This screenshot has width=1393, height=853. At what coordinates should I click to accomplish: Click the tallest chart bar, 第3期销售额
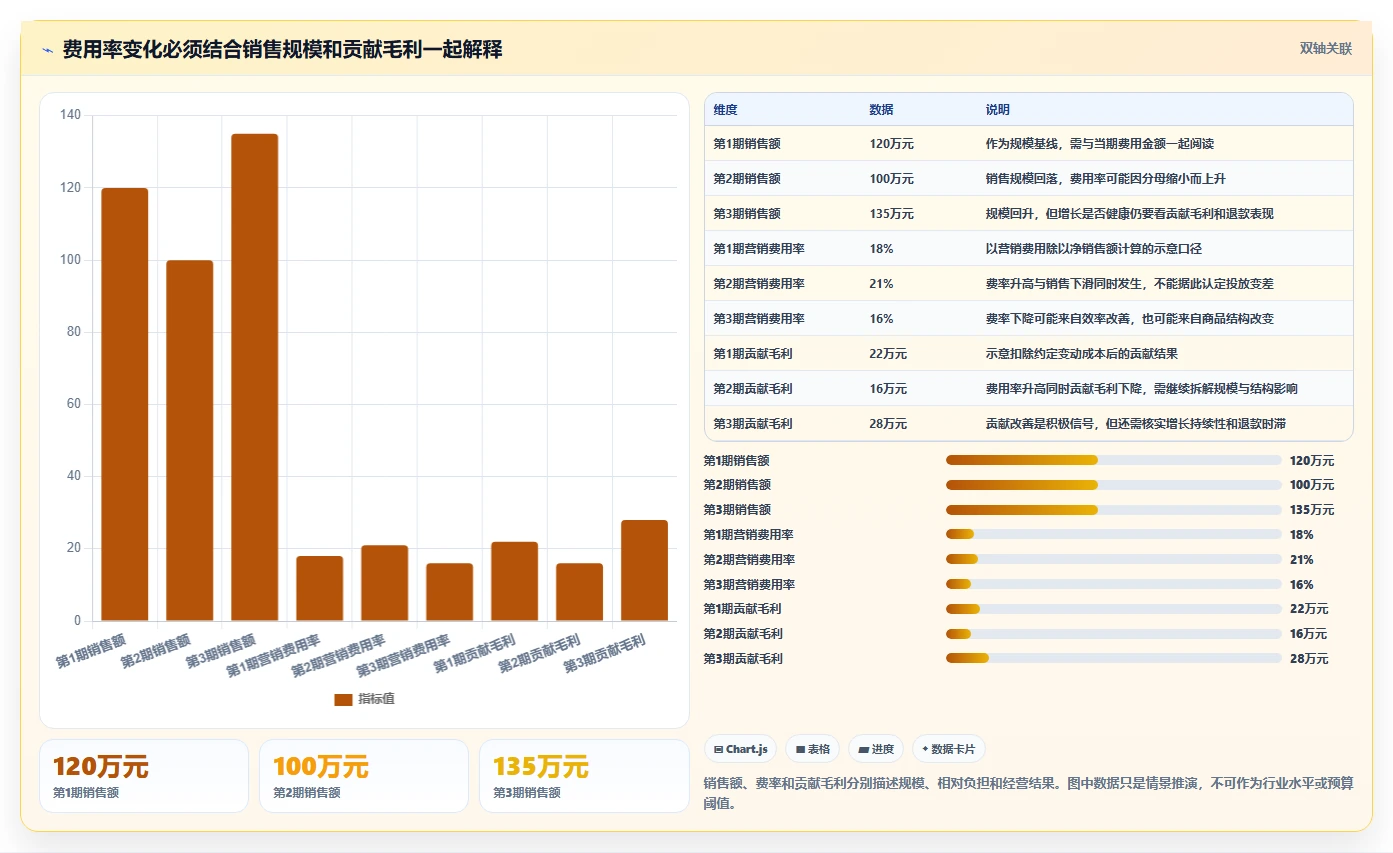[255, 377]
